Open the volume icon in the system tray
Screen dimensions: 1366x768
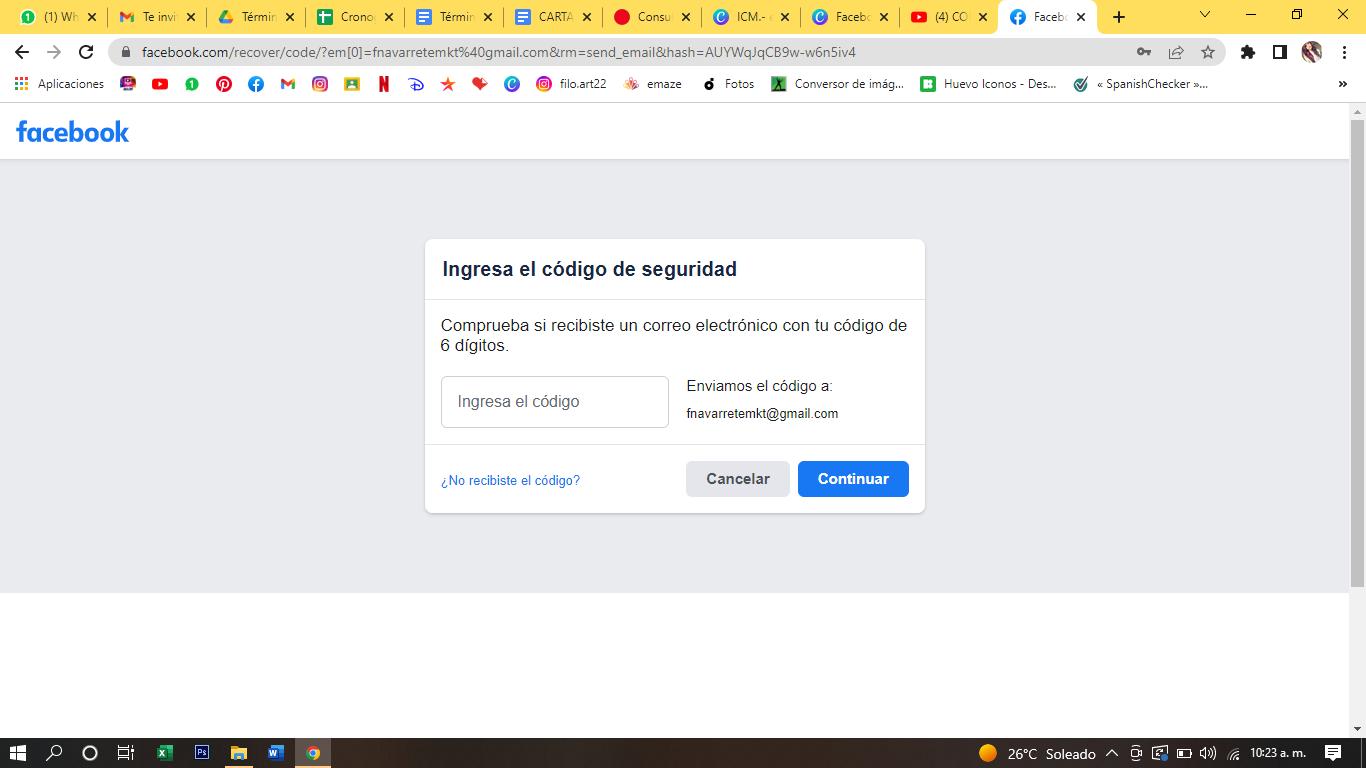pyautogui.click(x=1208, y=753)
